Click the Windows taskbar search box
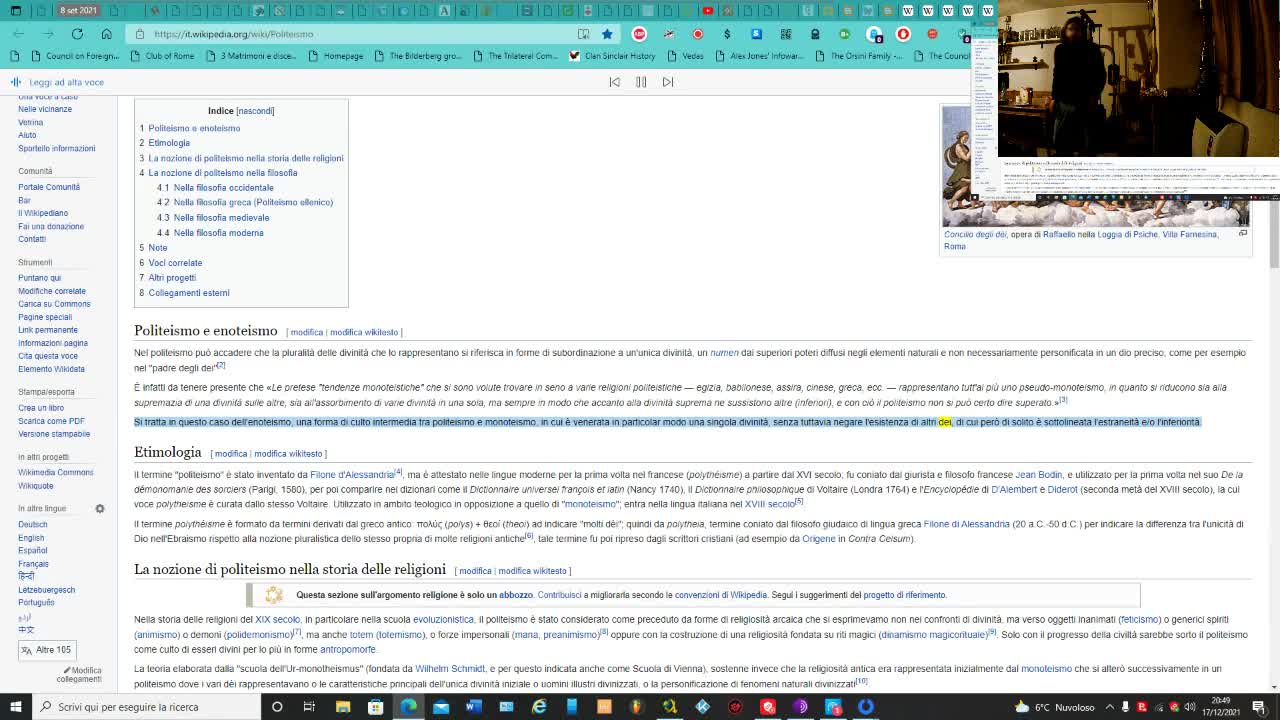 (x=145, y=707)
